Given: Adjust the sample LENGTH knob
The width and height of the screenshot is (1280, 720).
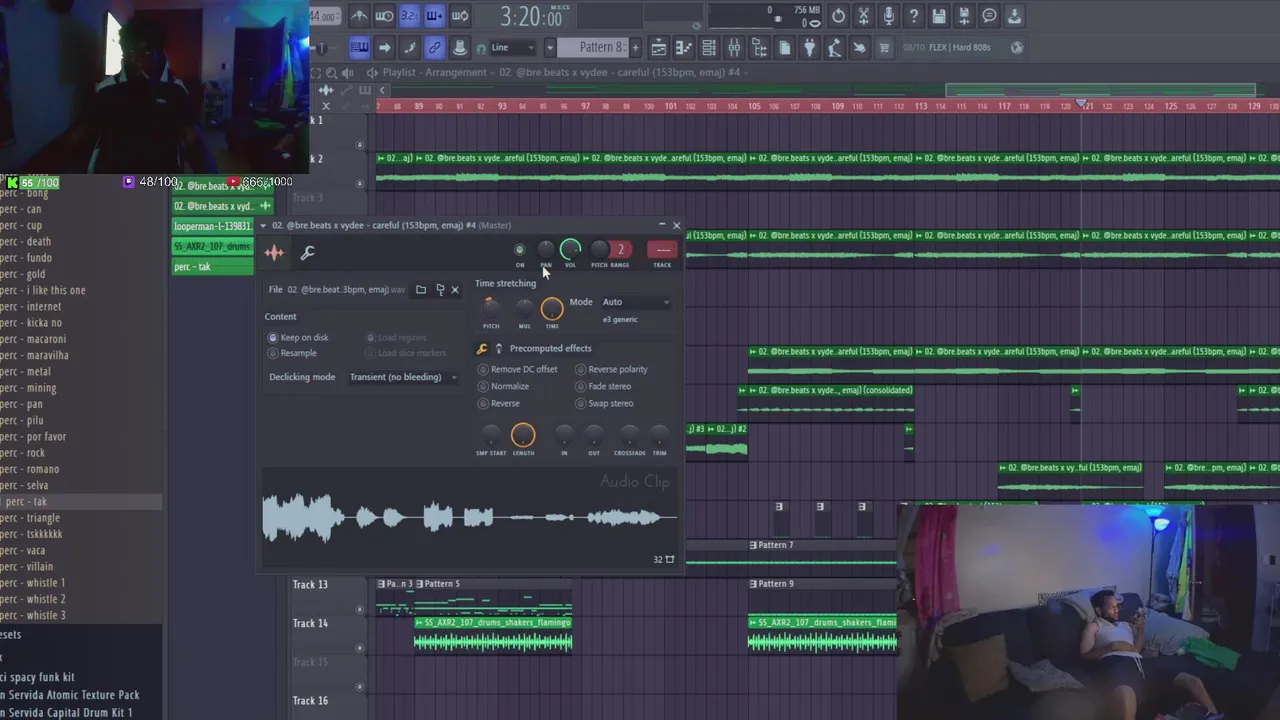Looking at the screenshot, I should pyautogui.click(x=523, y=435).
